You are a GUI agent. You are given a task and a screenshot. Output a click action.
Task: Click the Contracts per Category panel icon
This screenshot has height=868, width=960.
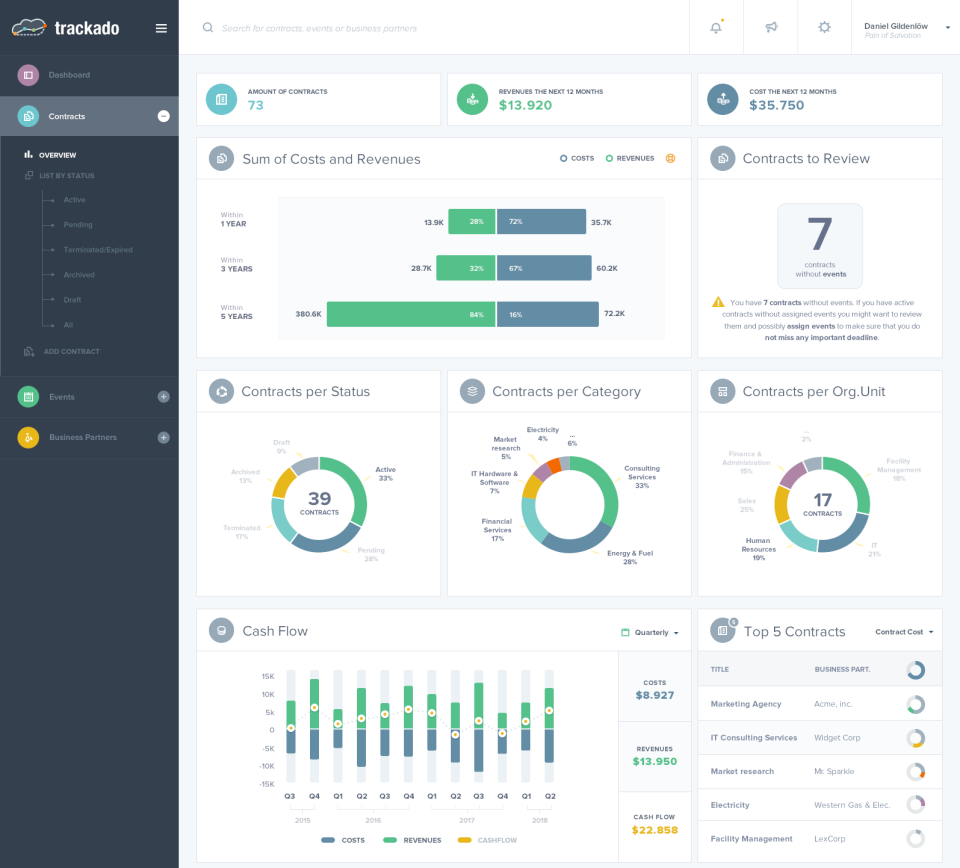471,391
